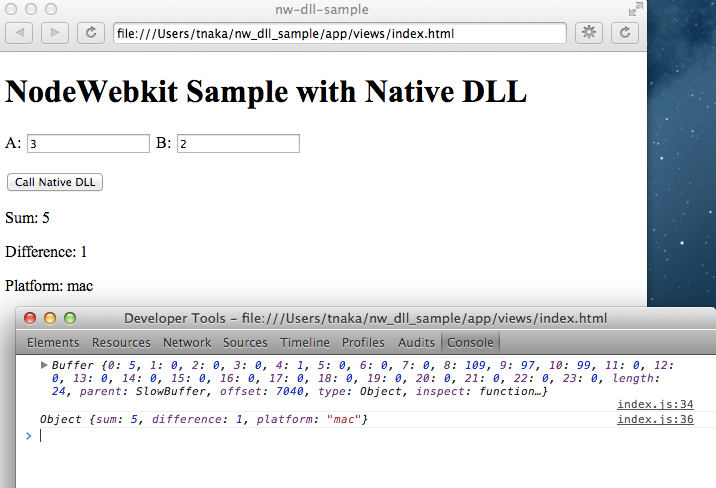This screenshot has width=716, height=488.
Task: Click the nw-dll-sample window title
Action: 322,9
